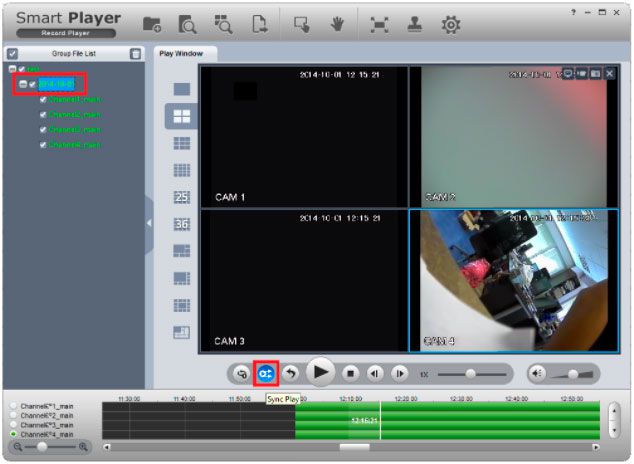The height and width of the screenshot is (464, 634).
Task: Collapse the left file list panel
Action: 149,223
